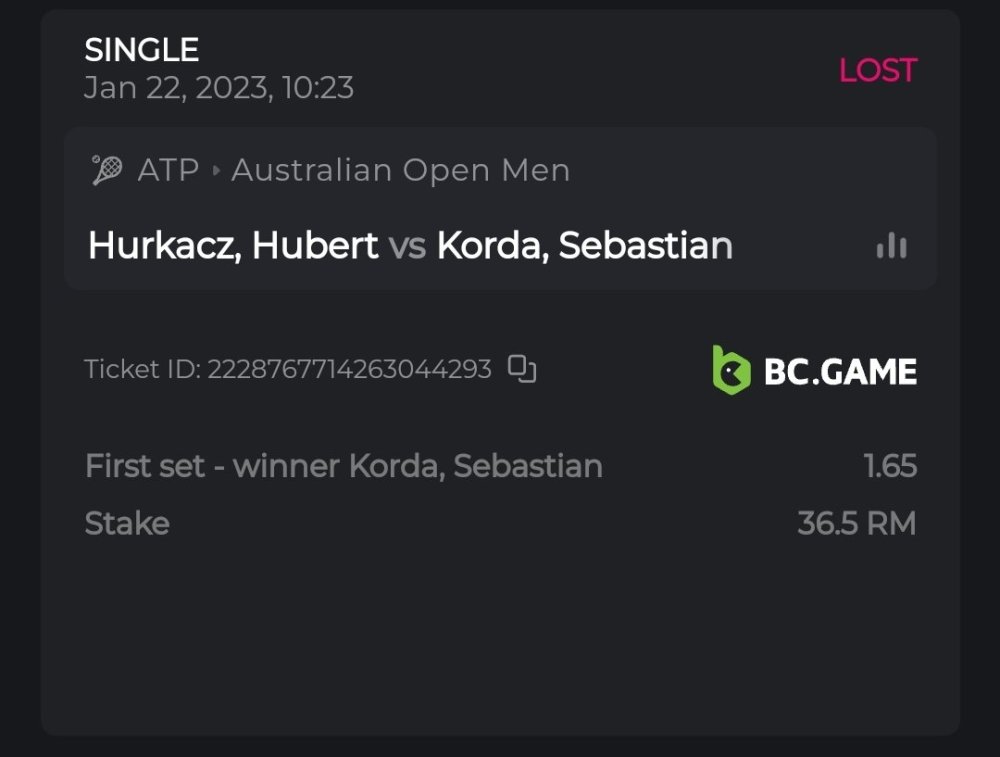The height and width of the screenshot is (757, 1000).
Task: Click the 36.5 RM stake amount
Action: (x=856, y=524)
